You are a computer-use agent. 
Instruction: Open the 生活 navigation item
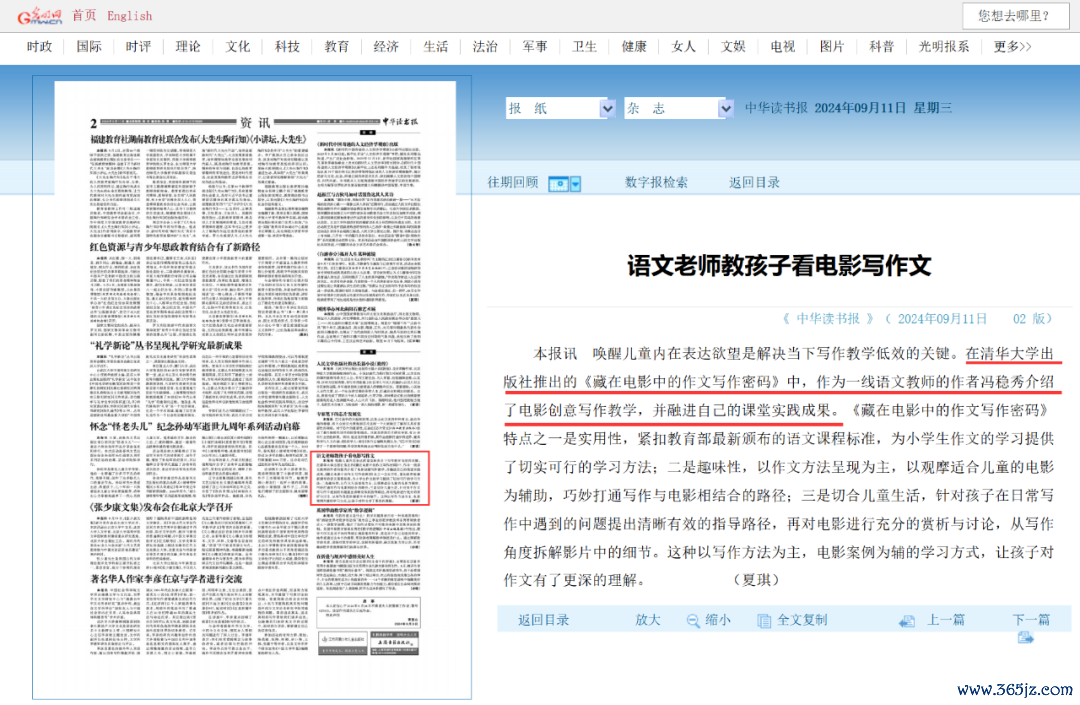point(436,47)
